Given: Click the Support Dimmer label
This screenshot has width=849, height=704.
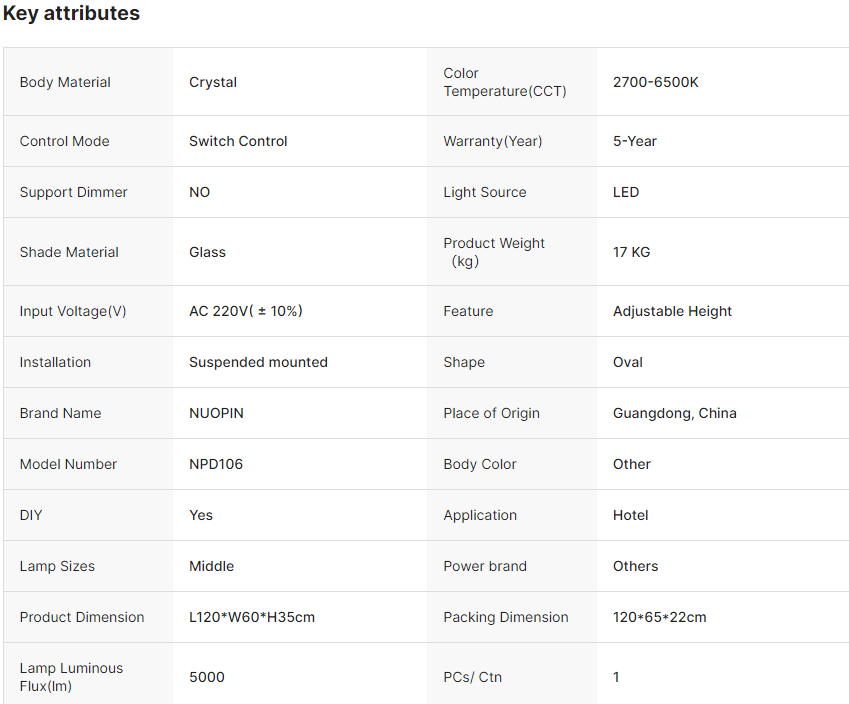Looking at the screenshot, I should point(74,192).
